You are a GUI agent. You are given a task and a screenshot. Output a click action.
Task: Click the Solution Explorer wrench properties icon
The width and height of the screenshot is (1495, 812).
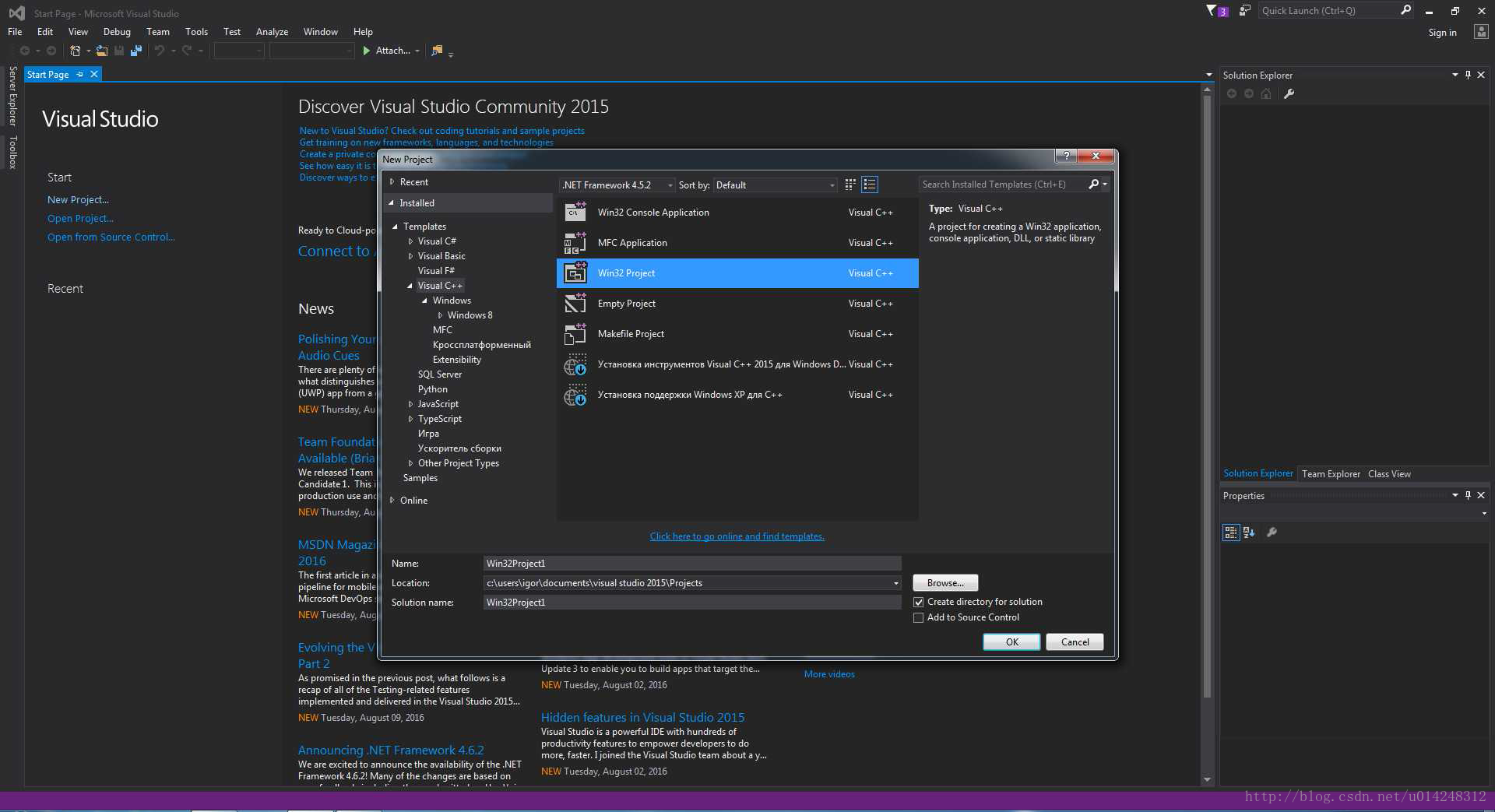1289,94
